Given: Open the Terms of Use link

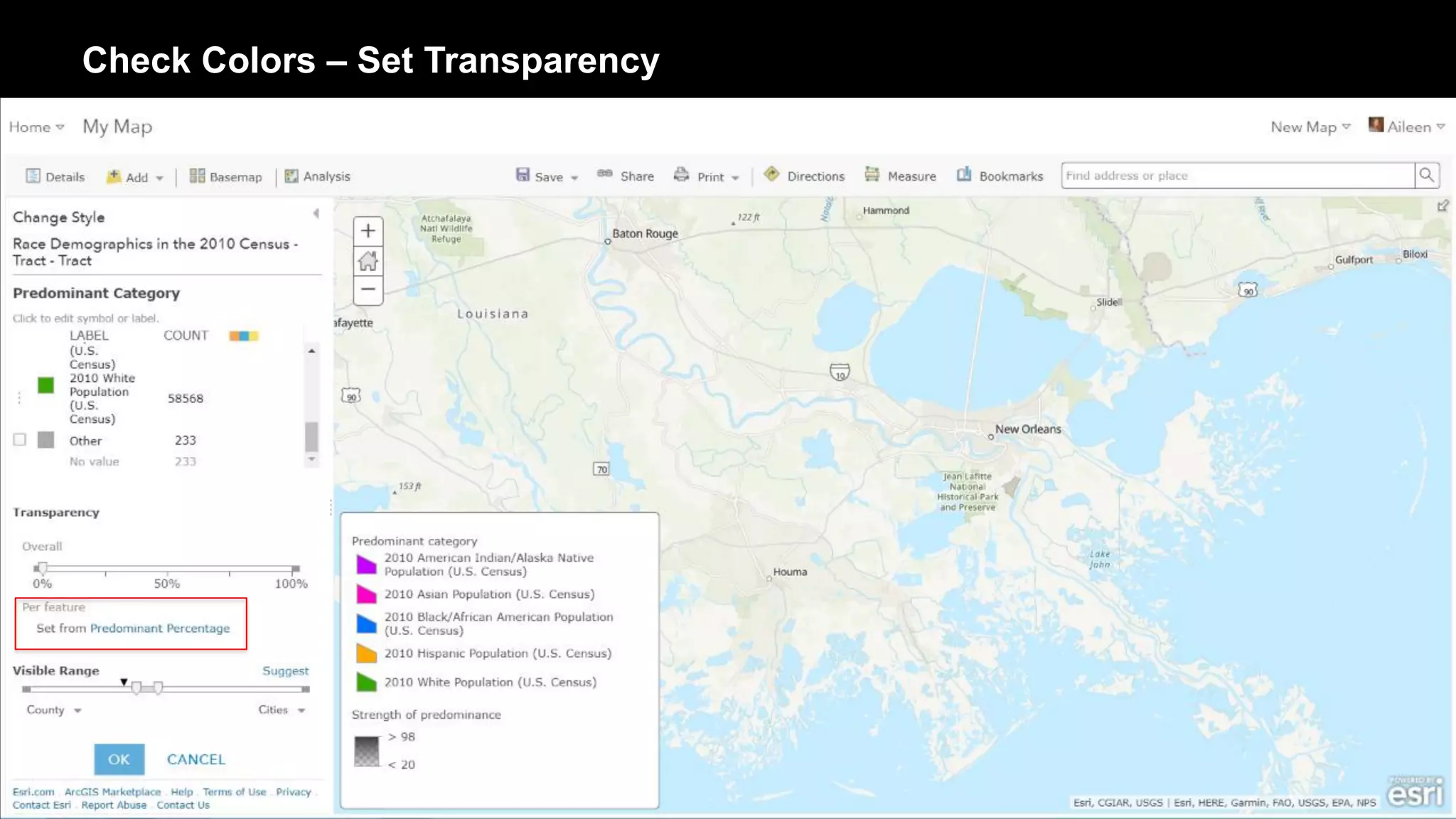Looking at the screenshot, I should 235,792.
